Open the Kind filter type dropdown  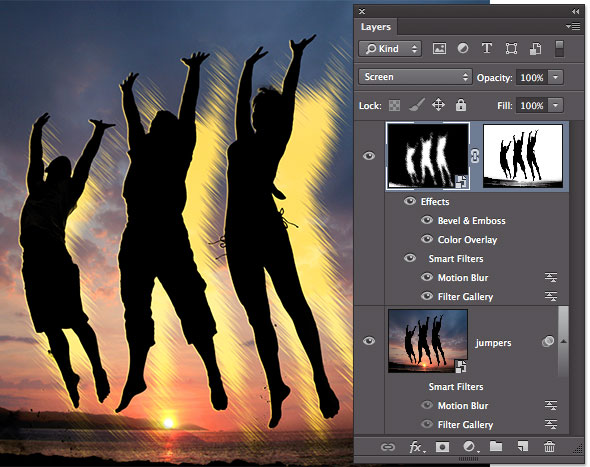(x=390, y=49)
